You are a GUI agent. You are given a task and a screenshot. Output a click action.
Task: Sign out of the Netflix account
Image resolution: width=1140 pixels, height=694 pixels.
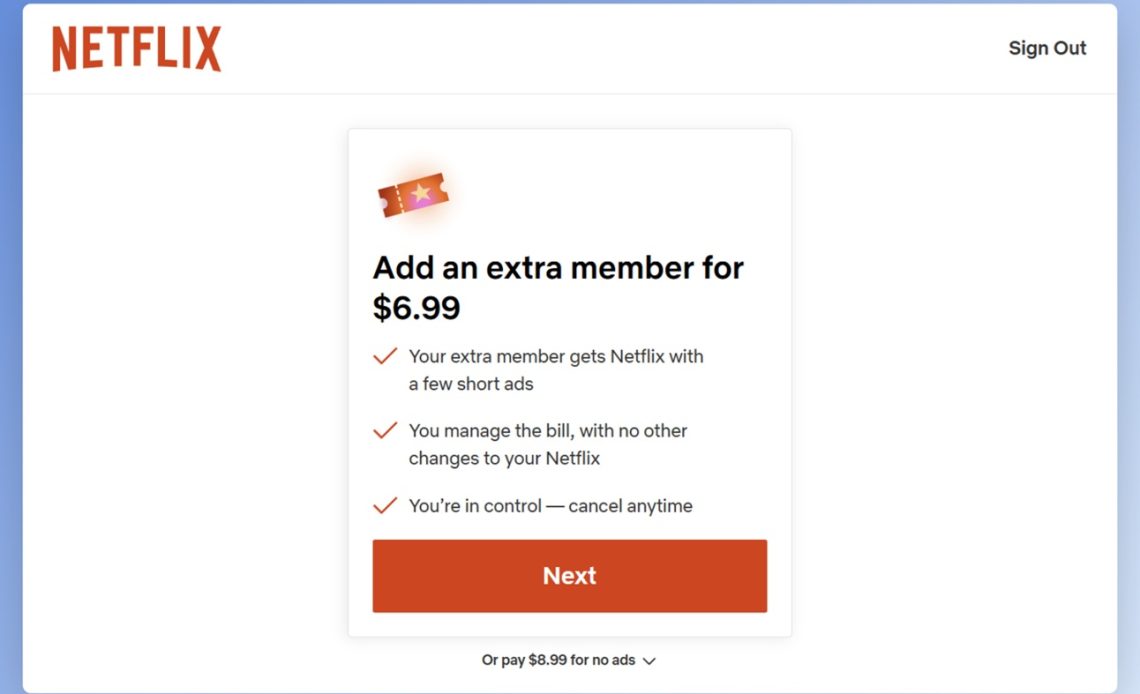tap(1047, 48)
